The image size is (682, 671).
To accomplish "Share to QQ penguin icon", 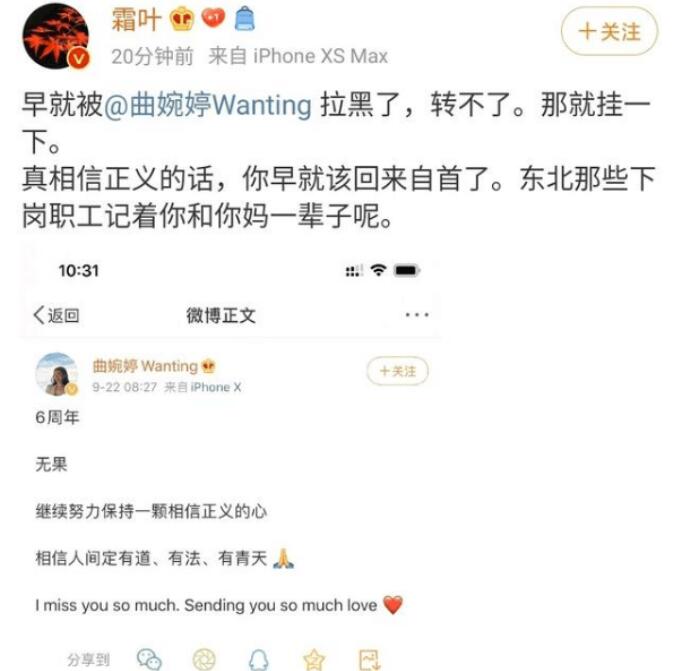I will (258, 660).
